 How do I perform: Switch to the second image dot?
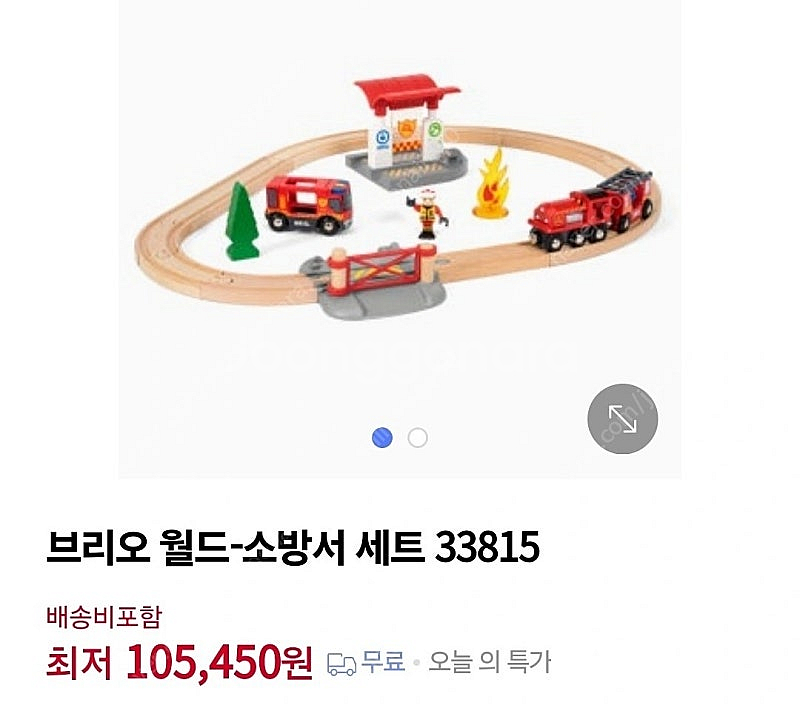point(417,438)
